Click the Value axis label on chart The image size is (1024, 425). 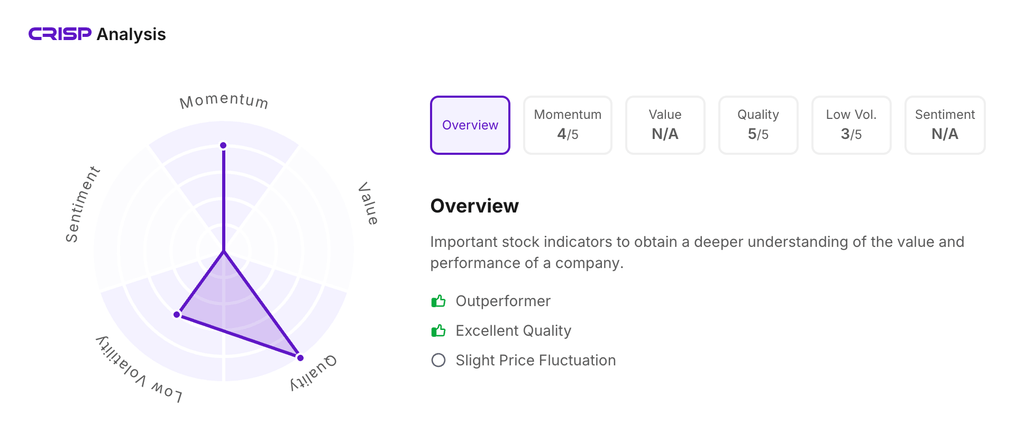click(369, 204)
